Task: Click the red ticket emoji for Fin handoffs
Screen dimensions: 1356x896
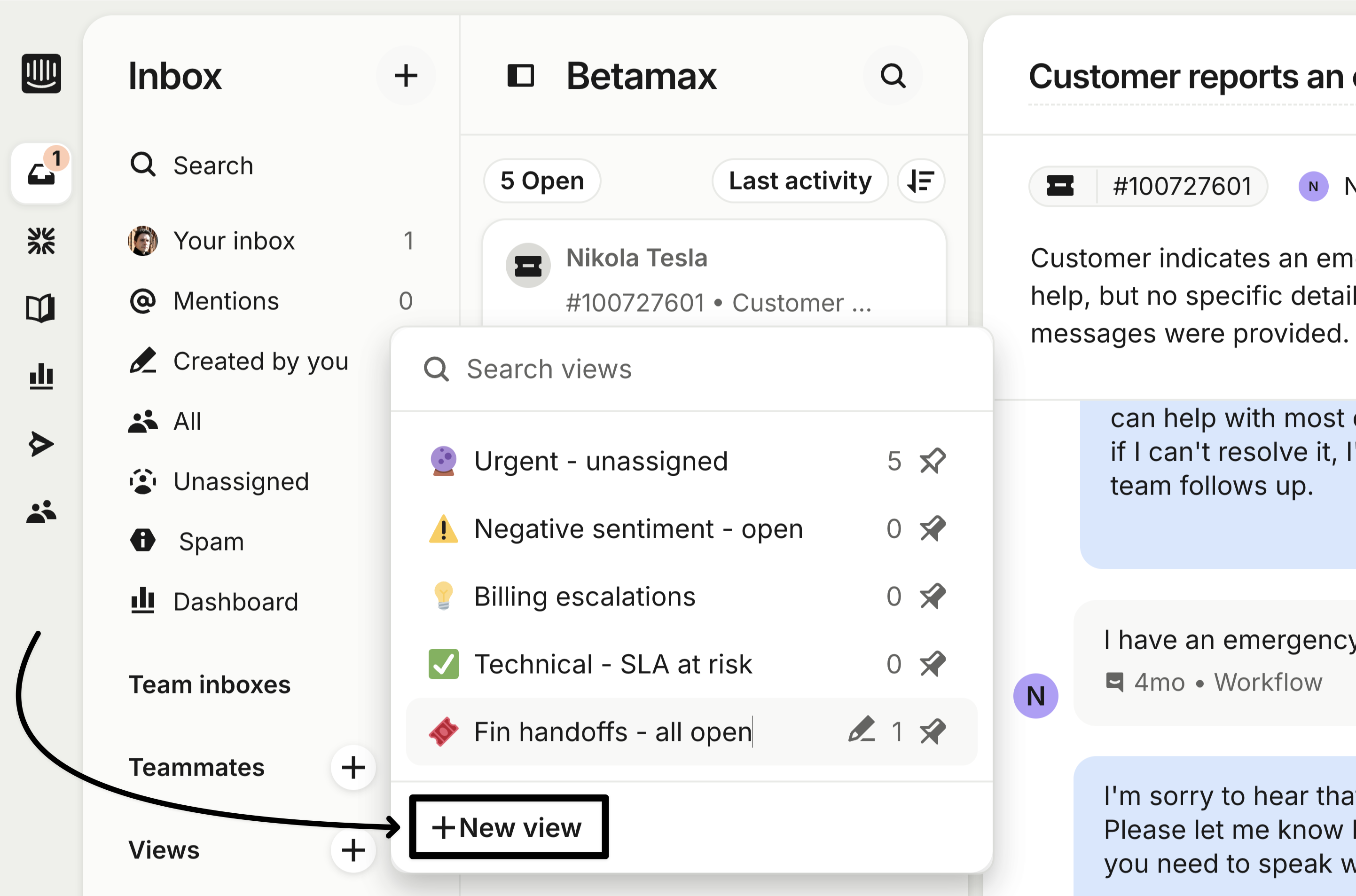Action: point(443,732)
